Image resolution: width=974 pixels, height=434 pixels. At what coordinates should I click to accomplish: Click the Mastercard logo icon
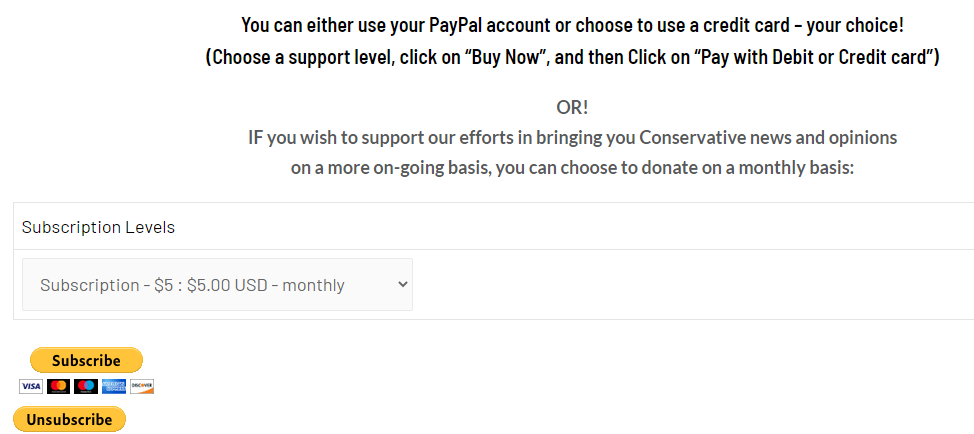(x=58, y=386)
